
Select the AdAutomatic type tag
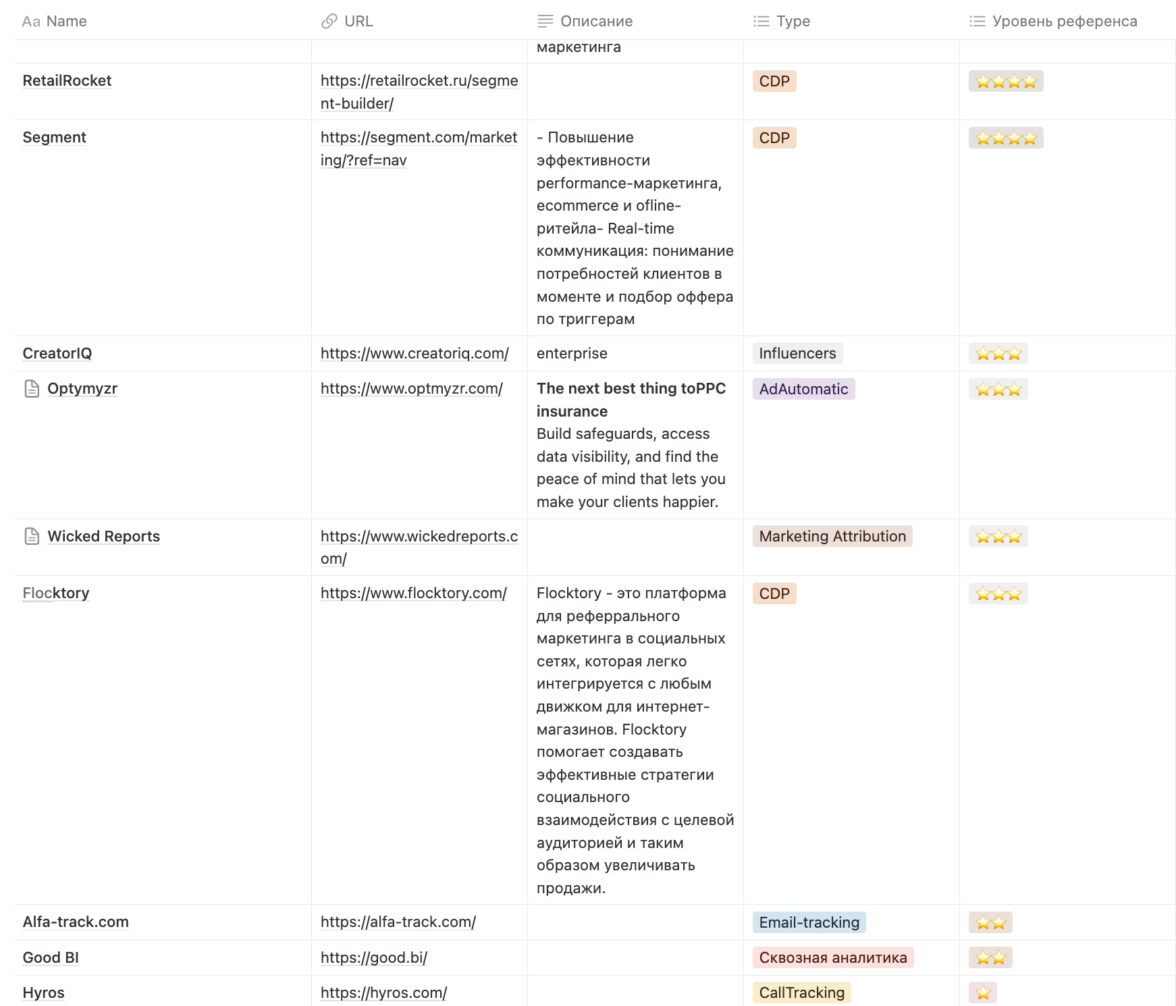(x=804, y=389)
